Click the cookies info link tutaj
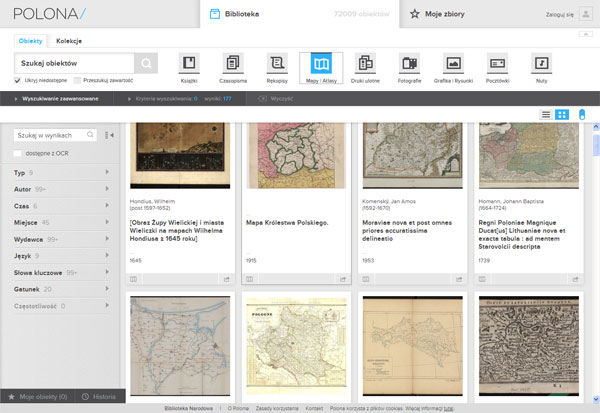Image resolution: width=600 pixels, height=413 pixels. coord(448,408)
